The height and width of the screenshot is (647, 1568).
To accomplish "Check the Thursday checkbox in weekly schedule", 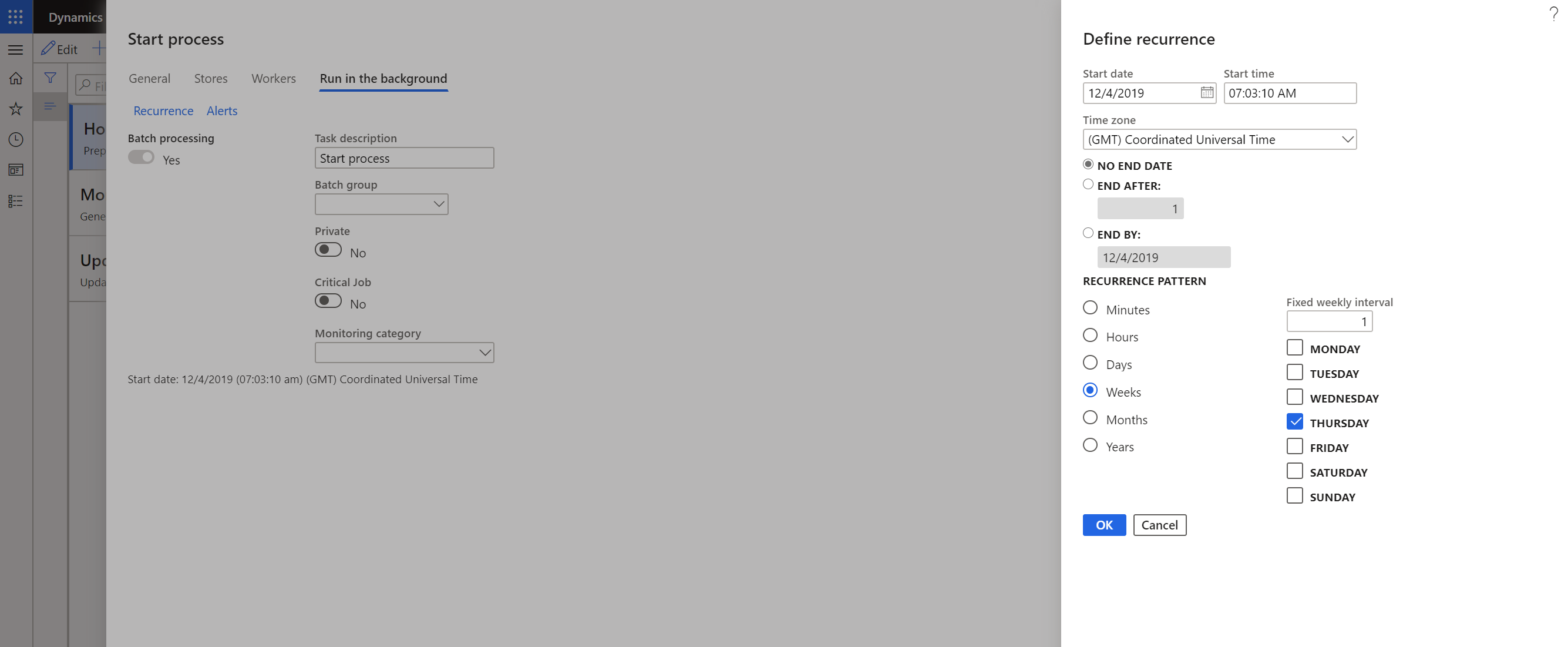I will tap(1294, 421).
